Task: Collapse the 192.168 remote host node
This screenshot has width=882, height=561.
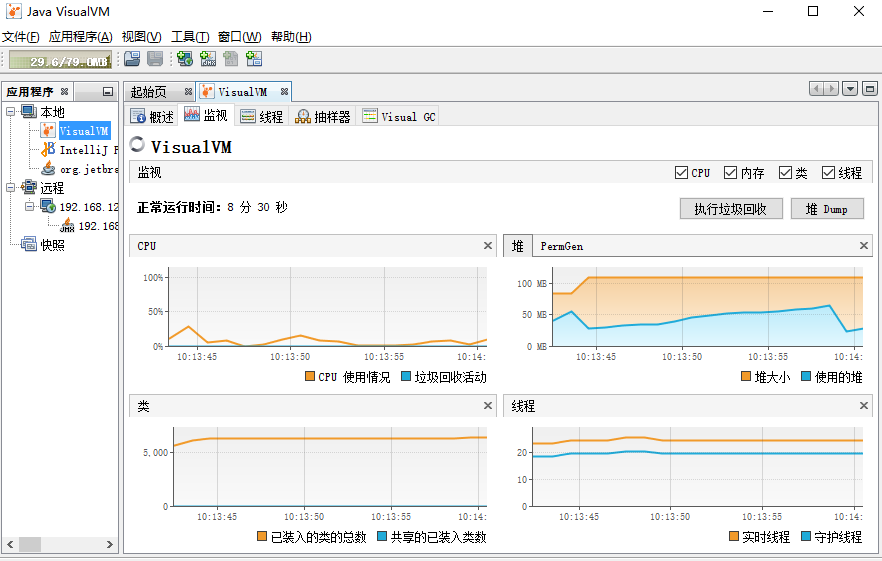Action: point(29,207)
